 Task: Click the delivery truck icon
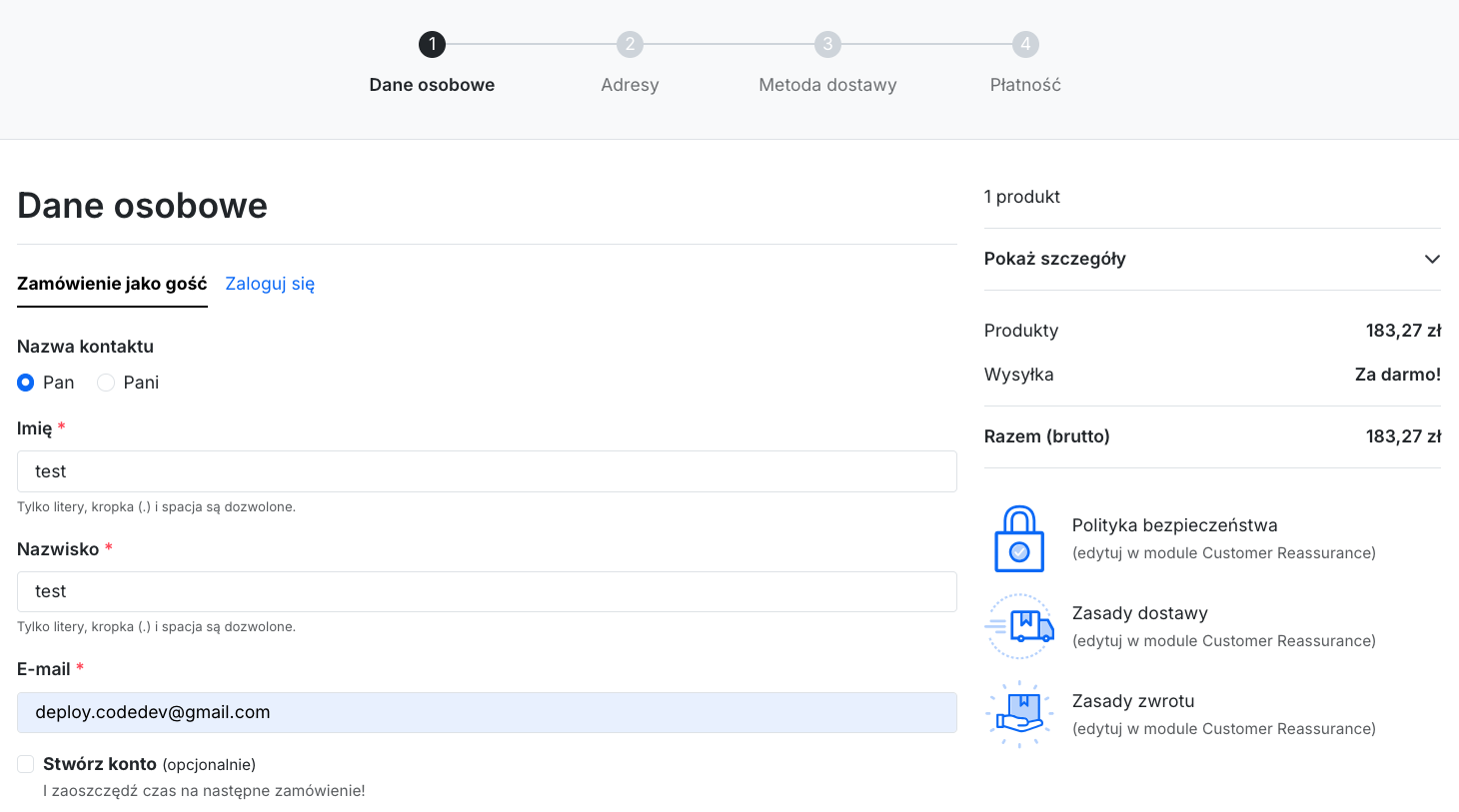(x=1019, y=627)
